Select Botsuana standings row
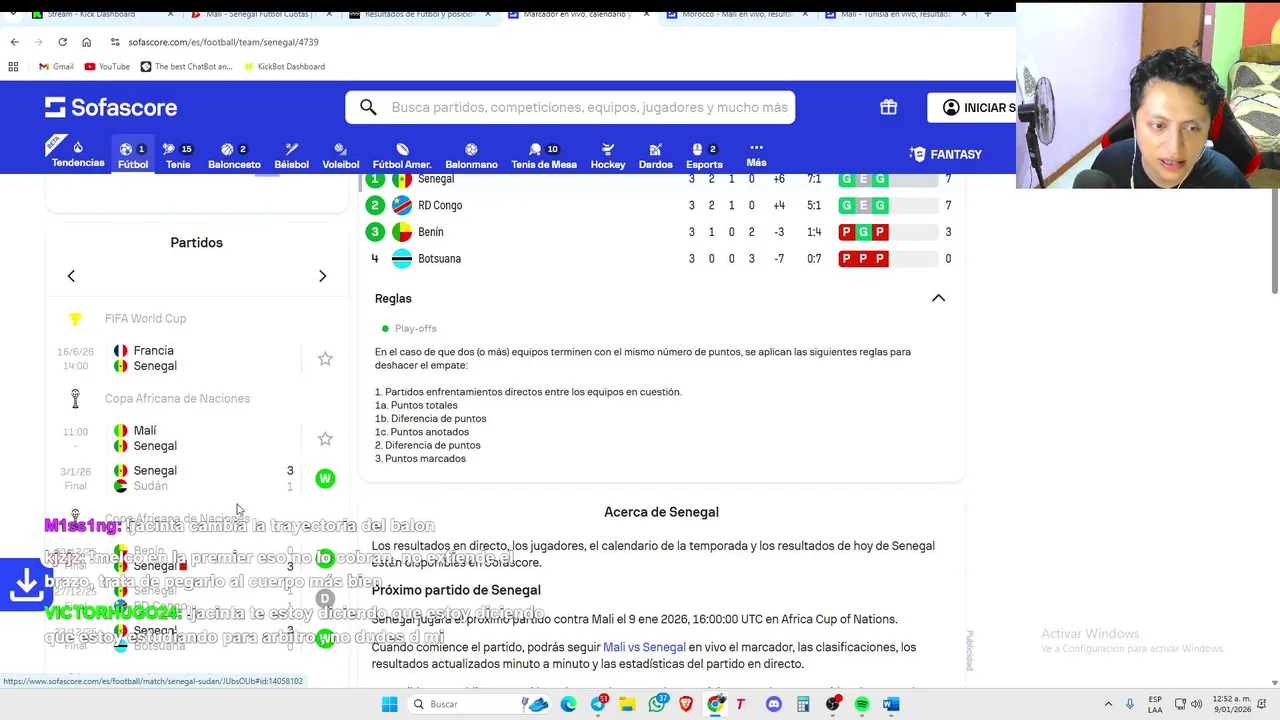This screenshot has height=720, width=1280. pos(660,258)
